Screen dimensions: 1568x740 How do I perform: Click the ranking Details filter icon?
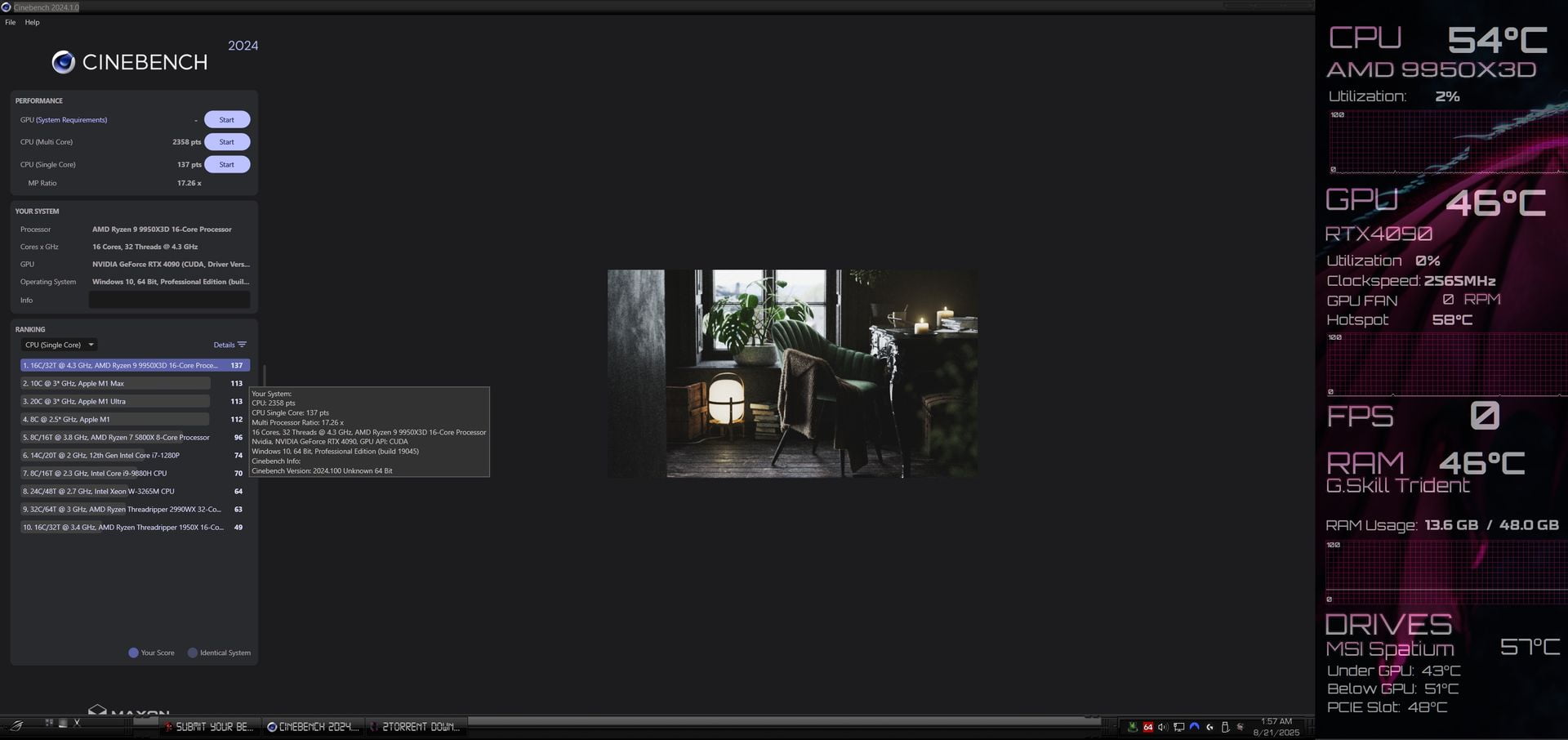(x=242, y=345)
